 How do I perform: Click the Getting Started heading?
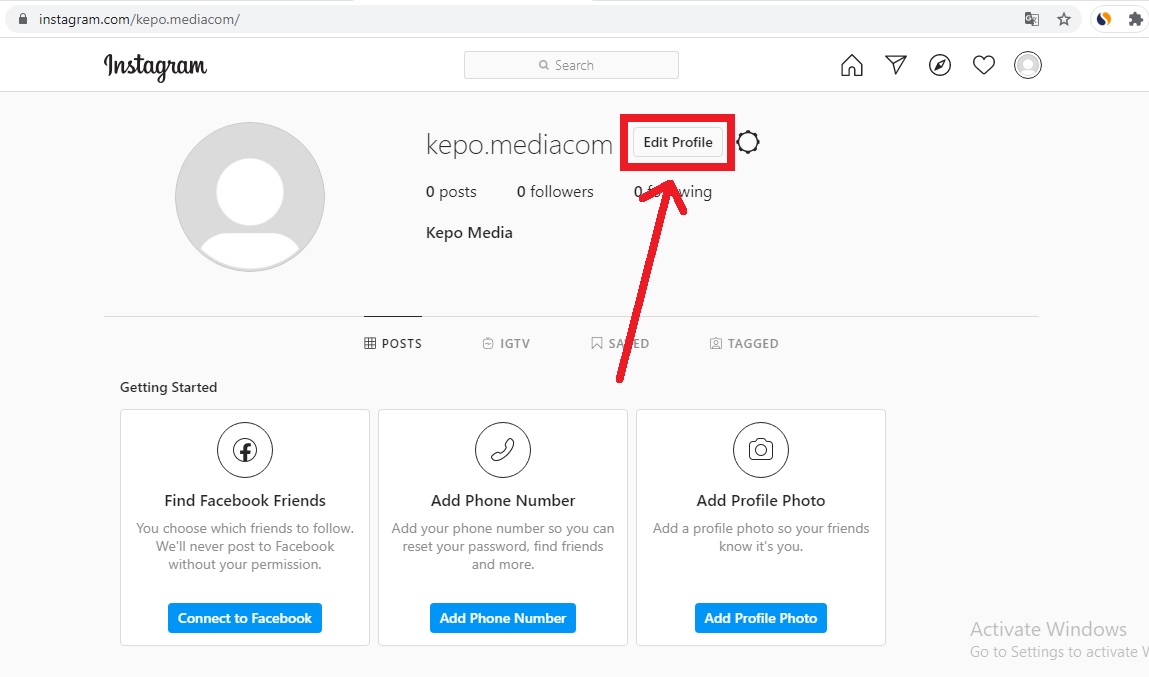169,388
